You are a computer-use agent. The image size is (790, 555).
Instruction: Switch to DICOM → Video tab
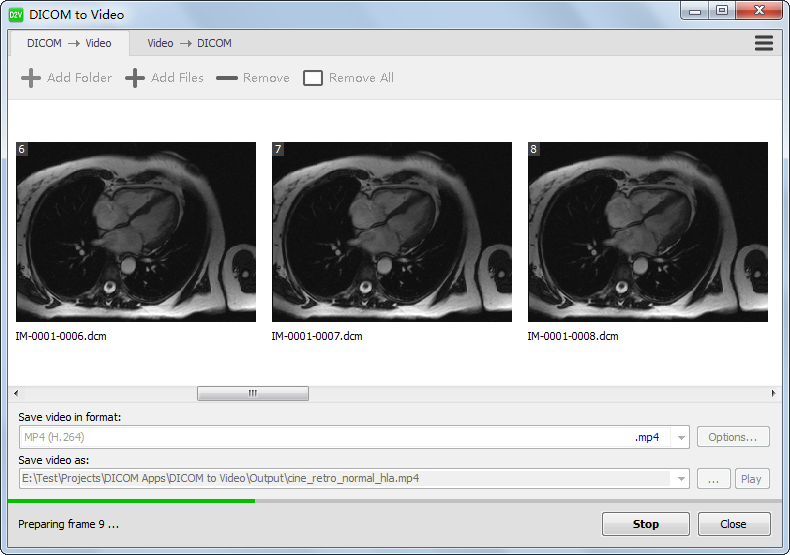point(69,43)
